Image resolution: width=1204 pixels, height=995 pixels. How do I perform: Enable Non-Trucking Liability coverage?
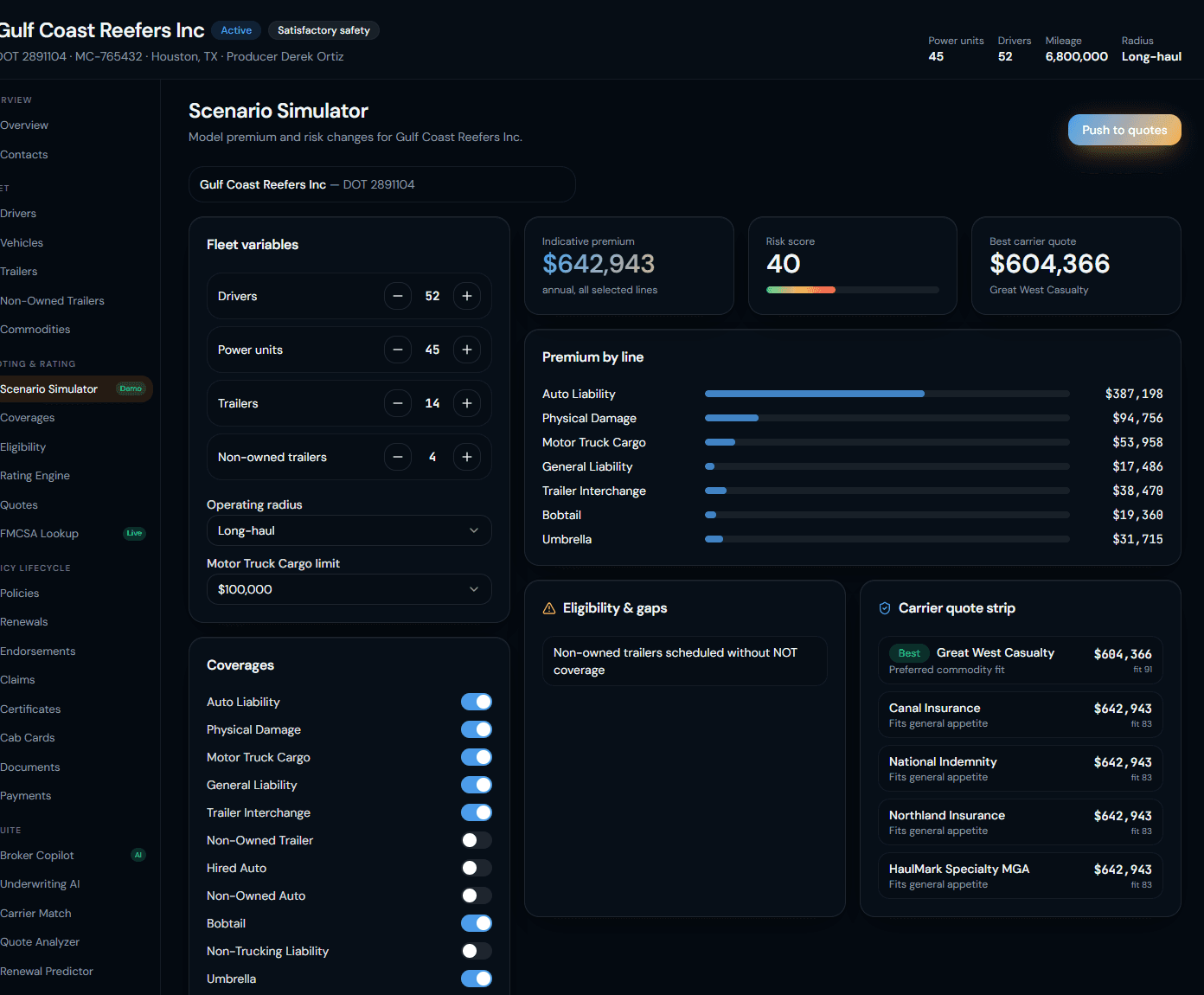click(477, 951)
